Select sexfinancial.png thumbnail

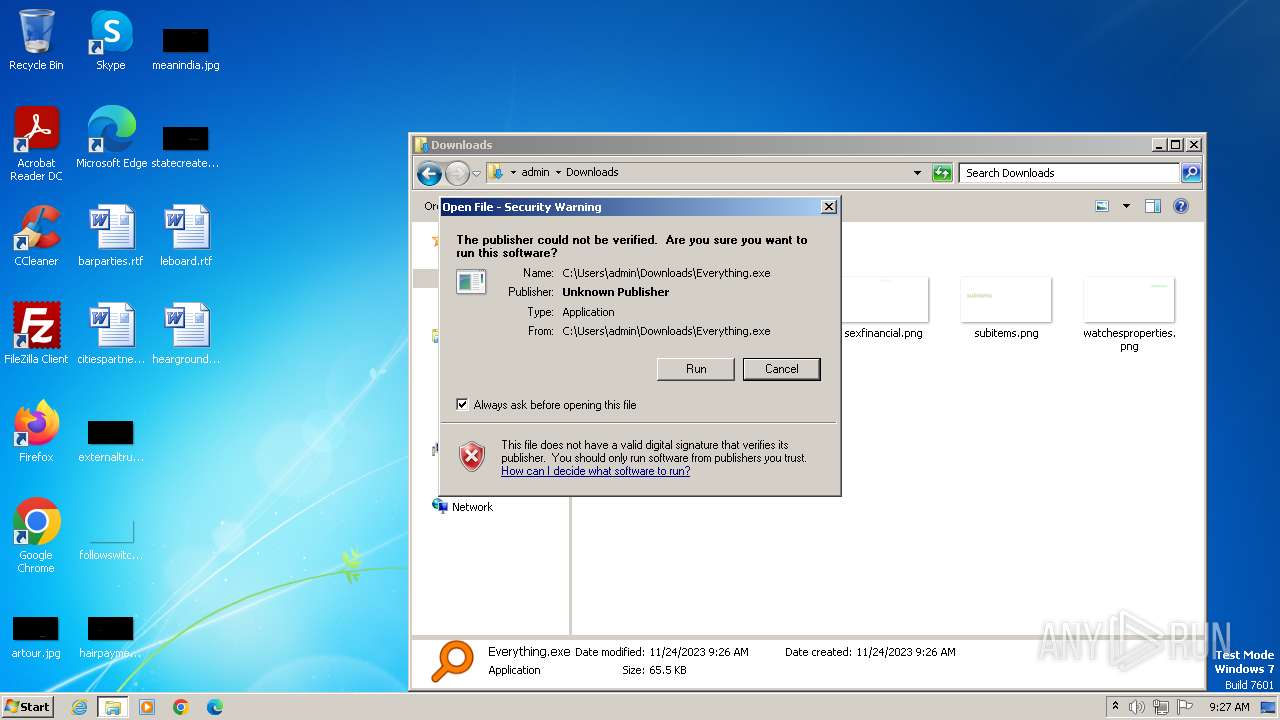(883, 309)
